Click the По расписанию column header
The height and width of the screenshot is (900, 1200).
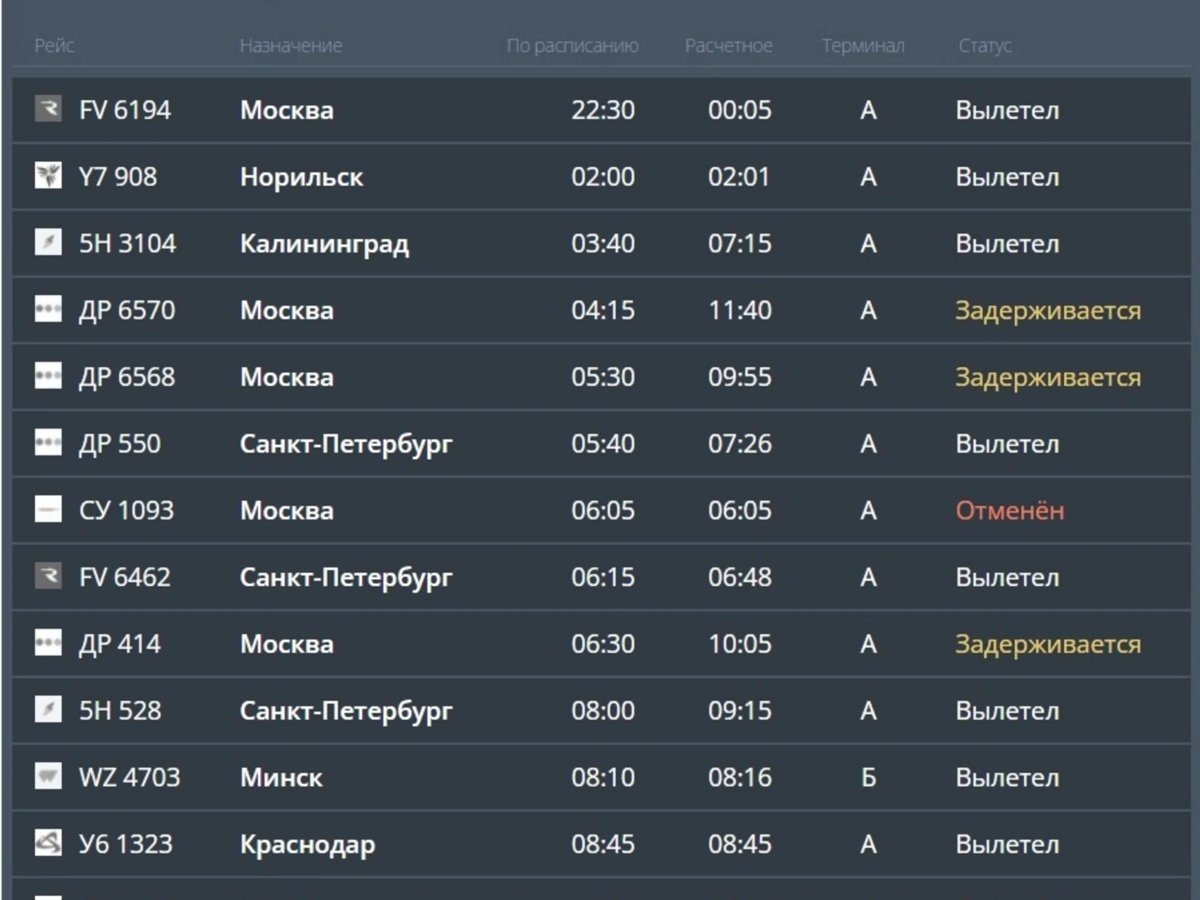572,46
